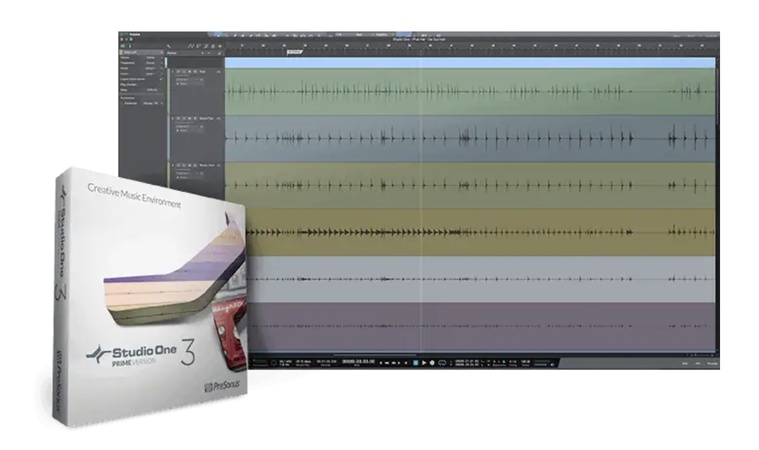759x450 pixels.
Task: Add a marker with the Marker row plus button
Action: coord(202,53)
